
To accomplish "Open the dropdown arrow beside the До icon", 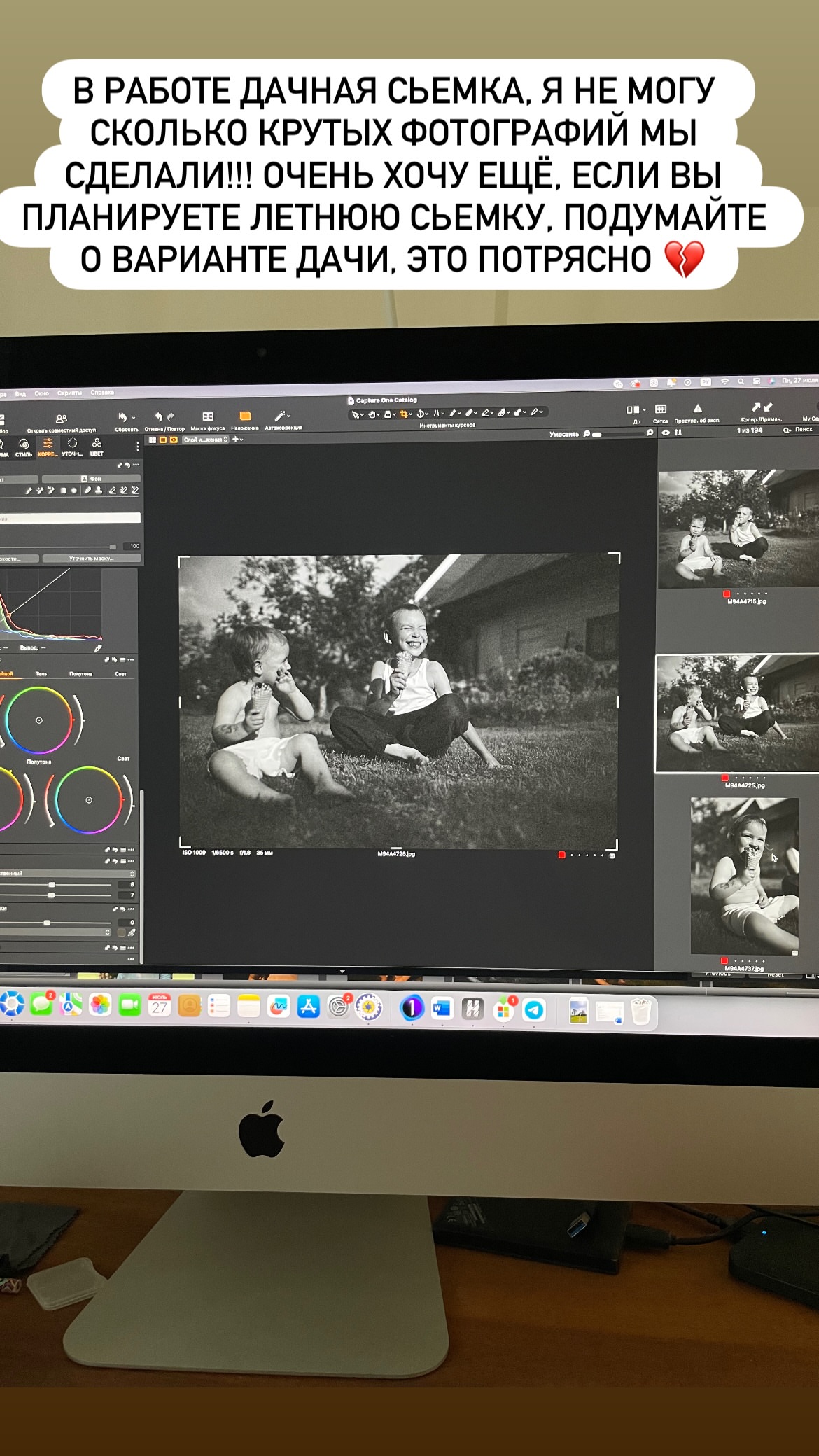I will (645, 409).
